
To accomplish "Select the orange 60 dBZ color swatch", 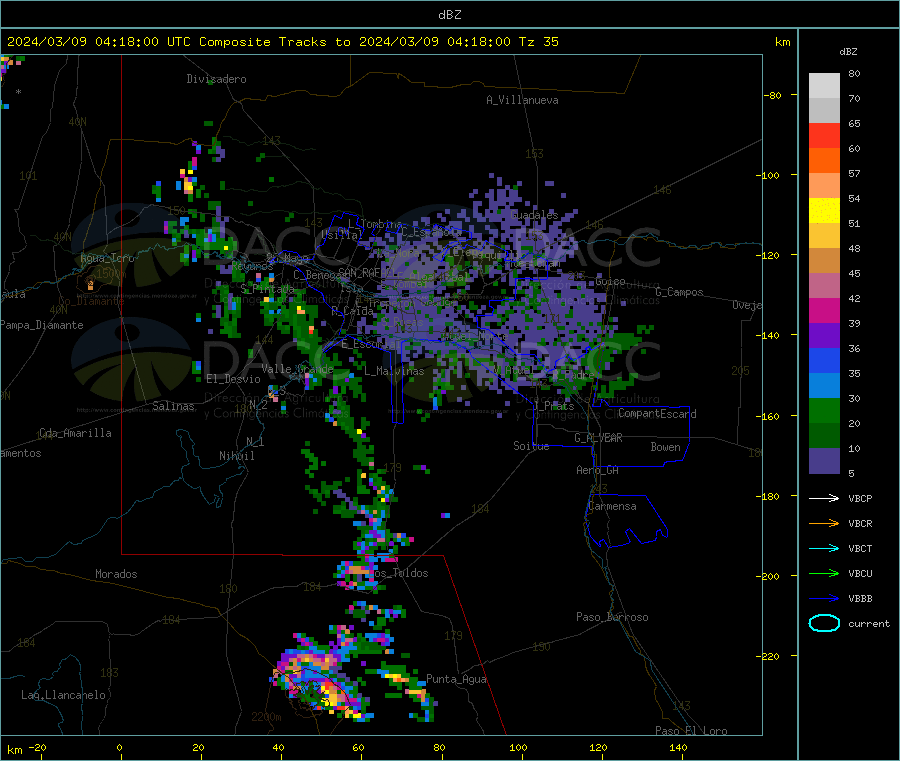I will pyautogui.click(x=824, y=161).
